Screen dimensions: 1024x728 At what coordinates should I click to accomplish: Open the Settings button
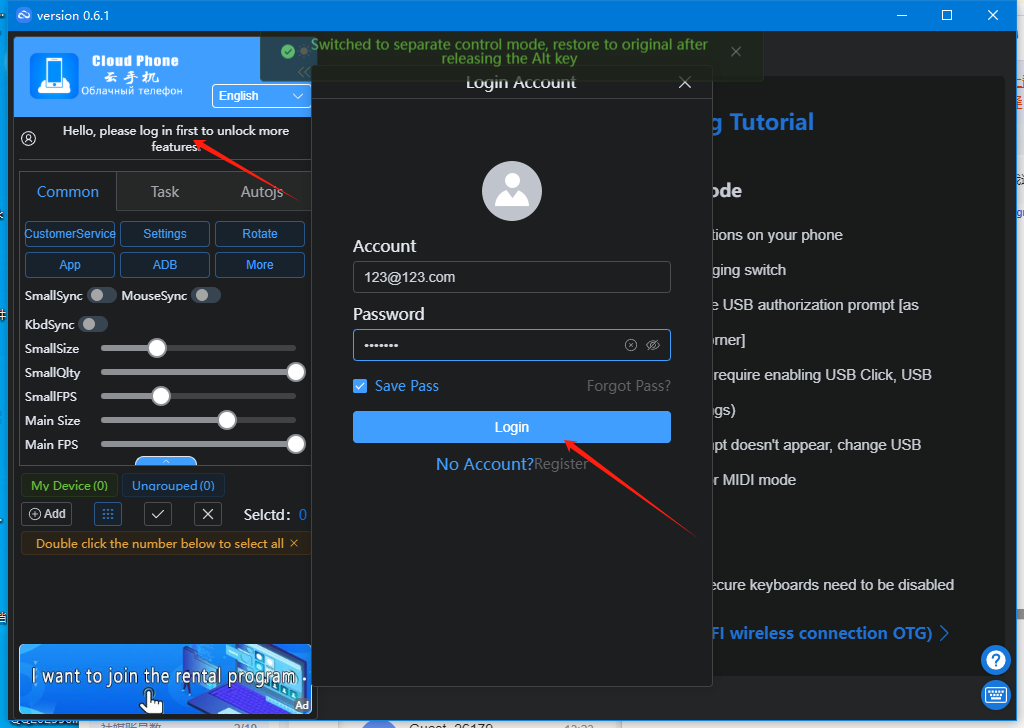tap(165, 234)
